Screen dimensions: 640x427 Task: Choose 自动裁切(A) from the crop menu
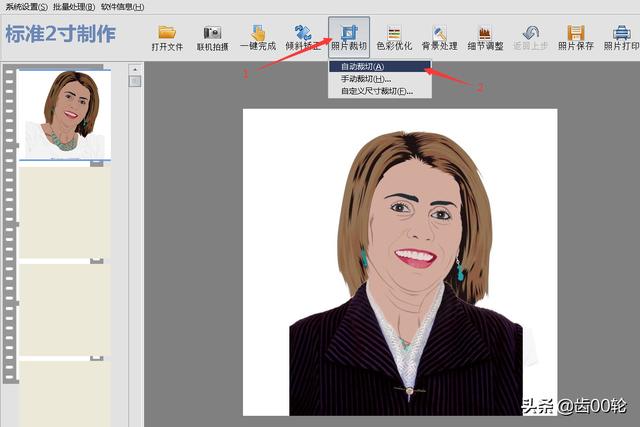[362, 67]
